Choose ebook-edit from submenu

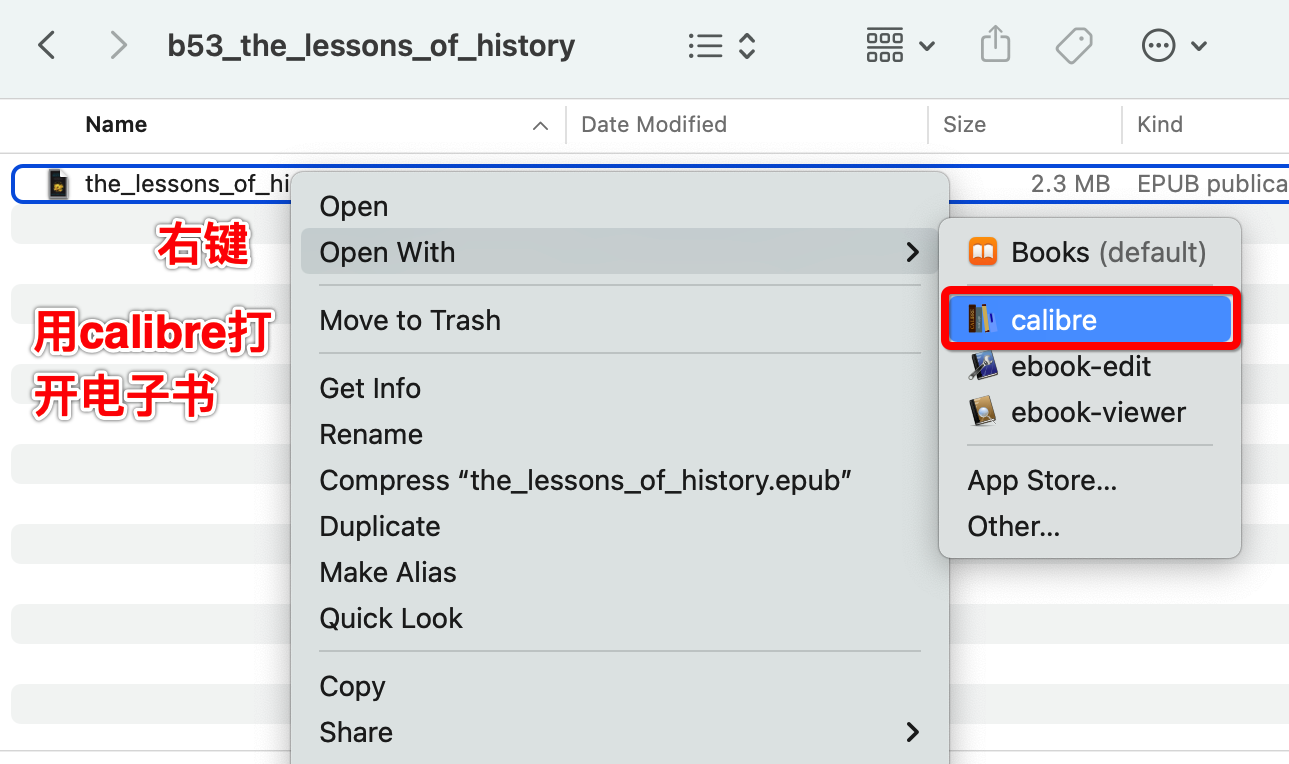point(1080,366)
